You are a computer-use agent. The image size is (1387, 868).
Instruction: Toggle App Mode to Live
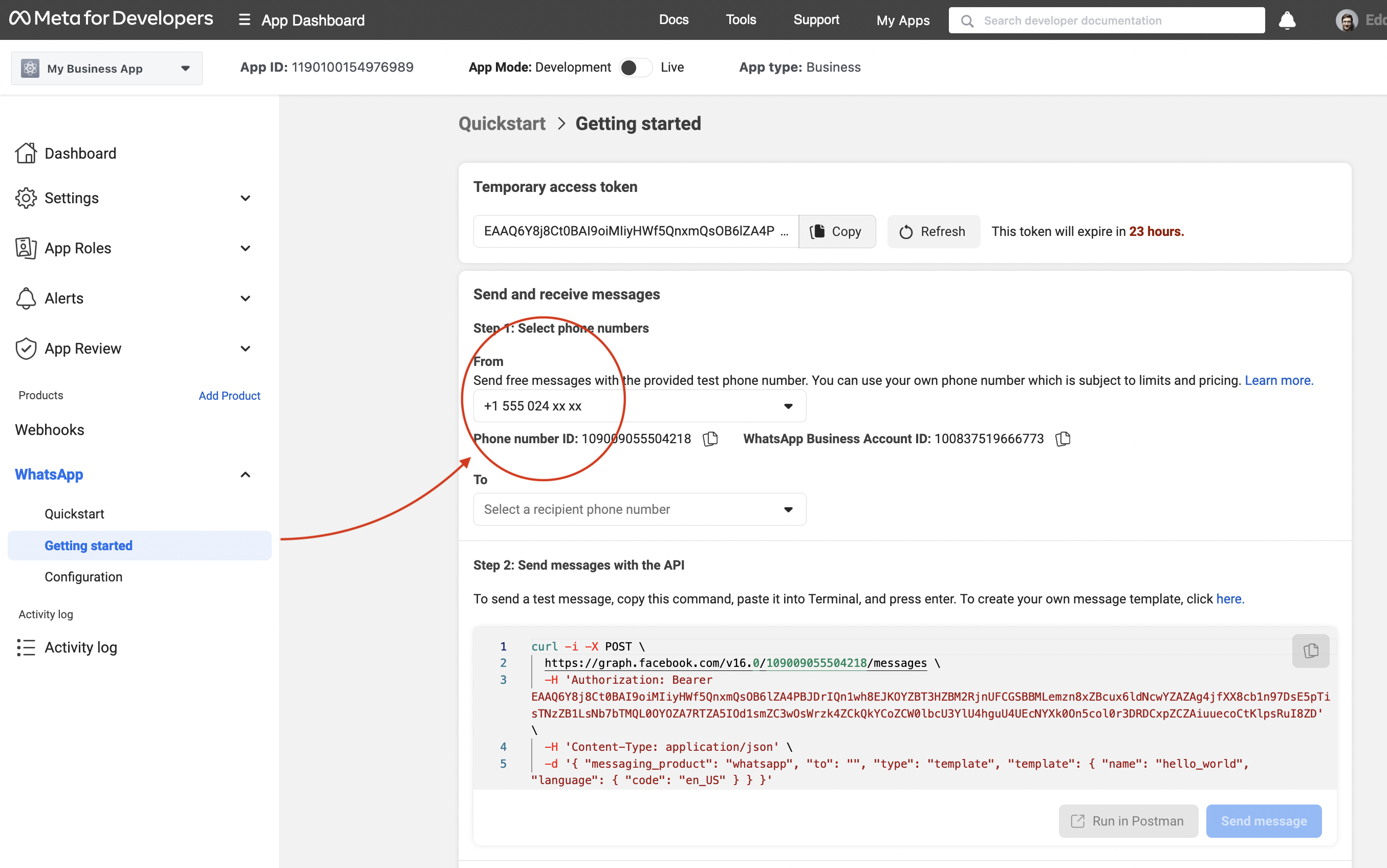636,68
